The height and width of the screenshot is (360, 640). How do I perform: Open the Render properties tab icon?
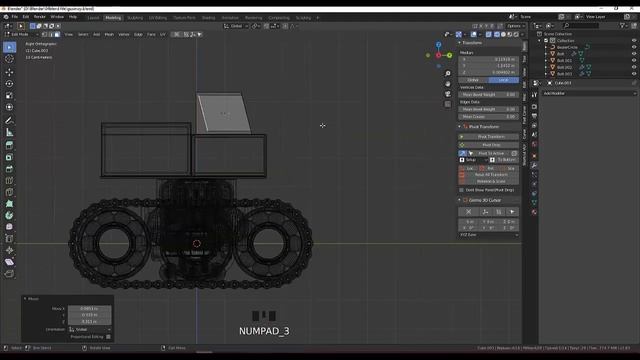[x=534, y=107]
